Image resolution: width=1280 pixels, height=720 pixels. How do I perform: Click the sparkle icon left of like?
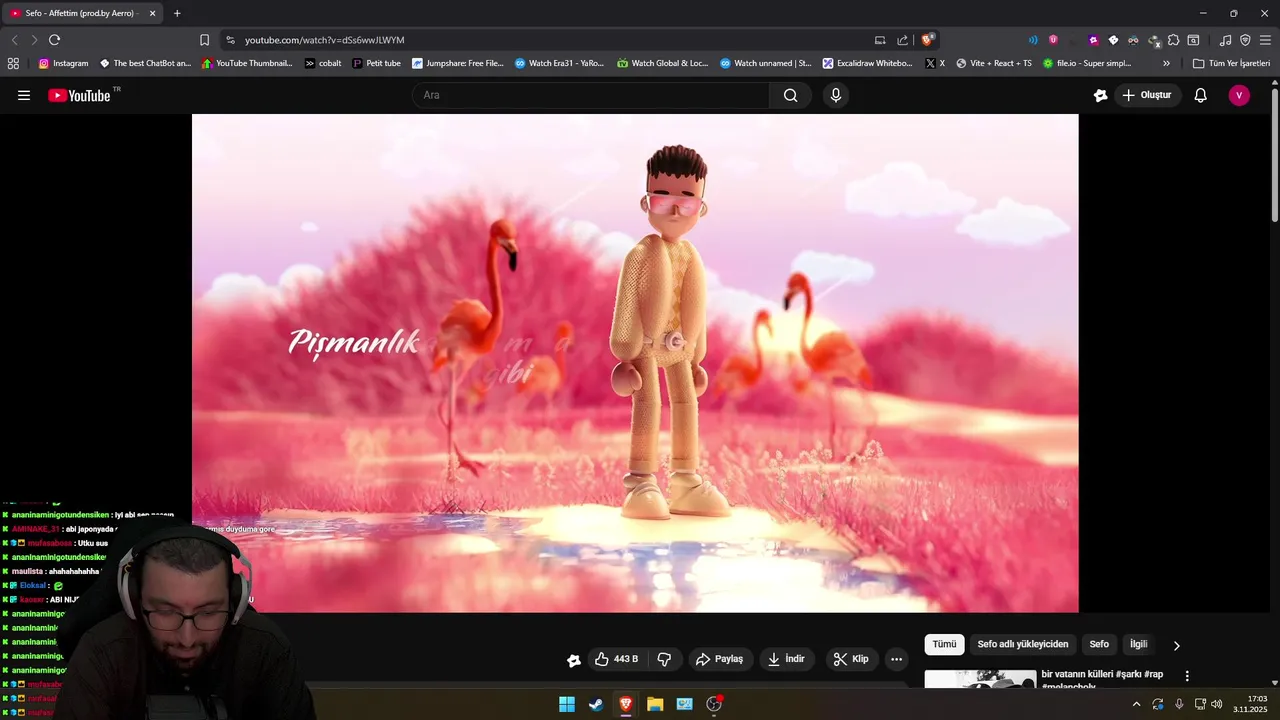click(x=573, y=659)
